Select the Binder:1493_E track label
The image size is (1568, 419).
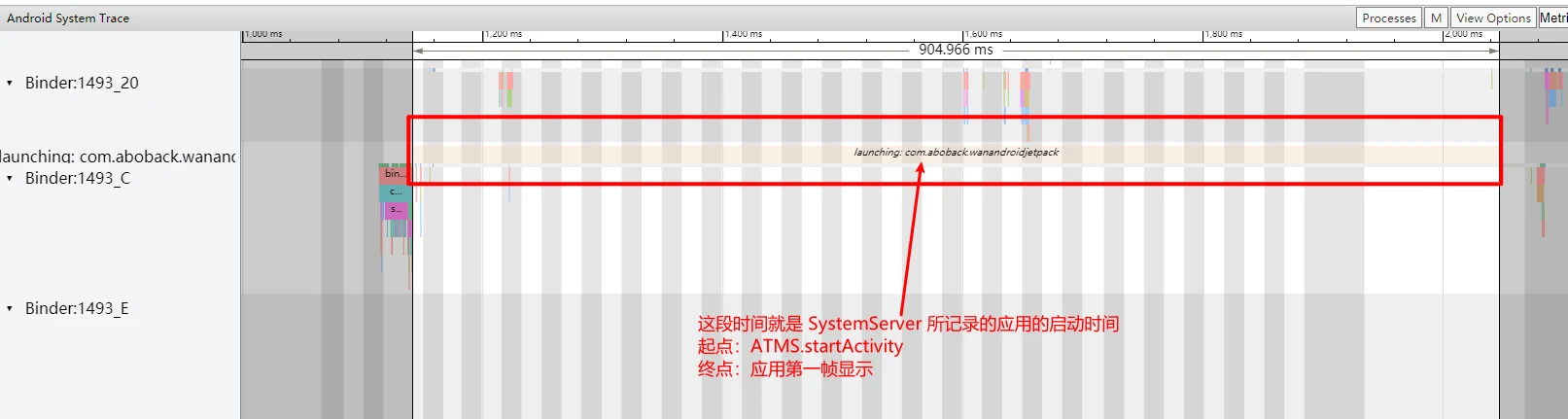pyautogui.click(x=77, y=309)
